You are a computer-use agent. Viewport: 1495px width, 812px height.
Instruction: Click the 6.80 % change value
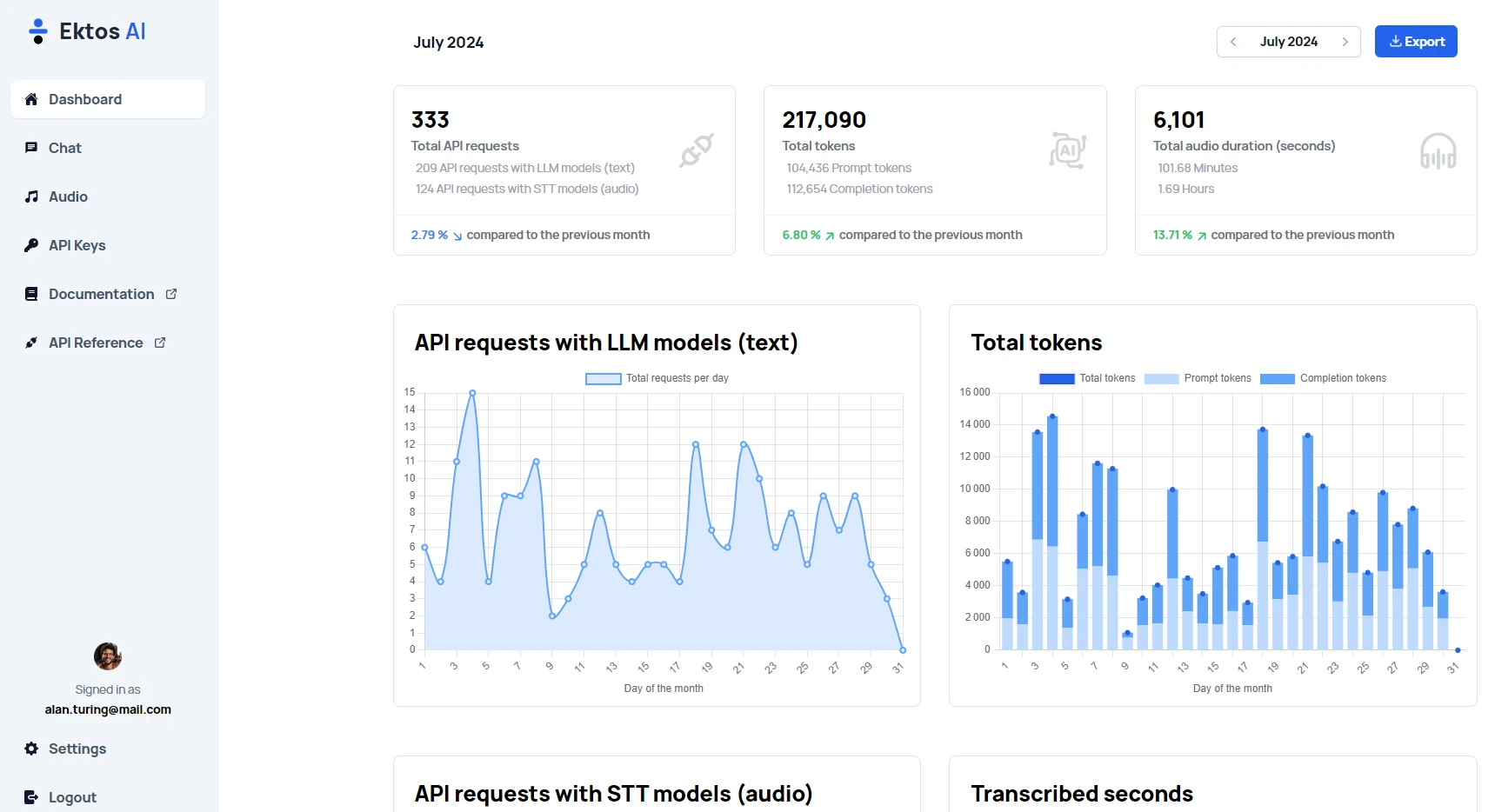pos(801,235)
